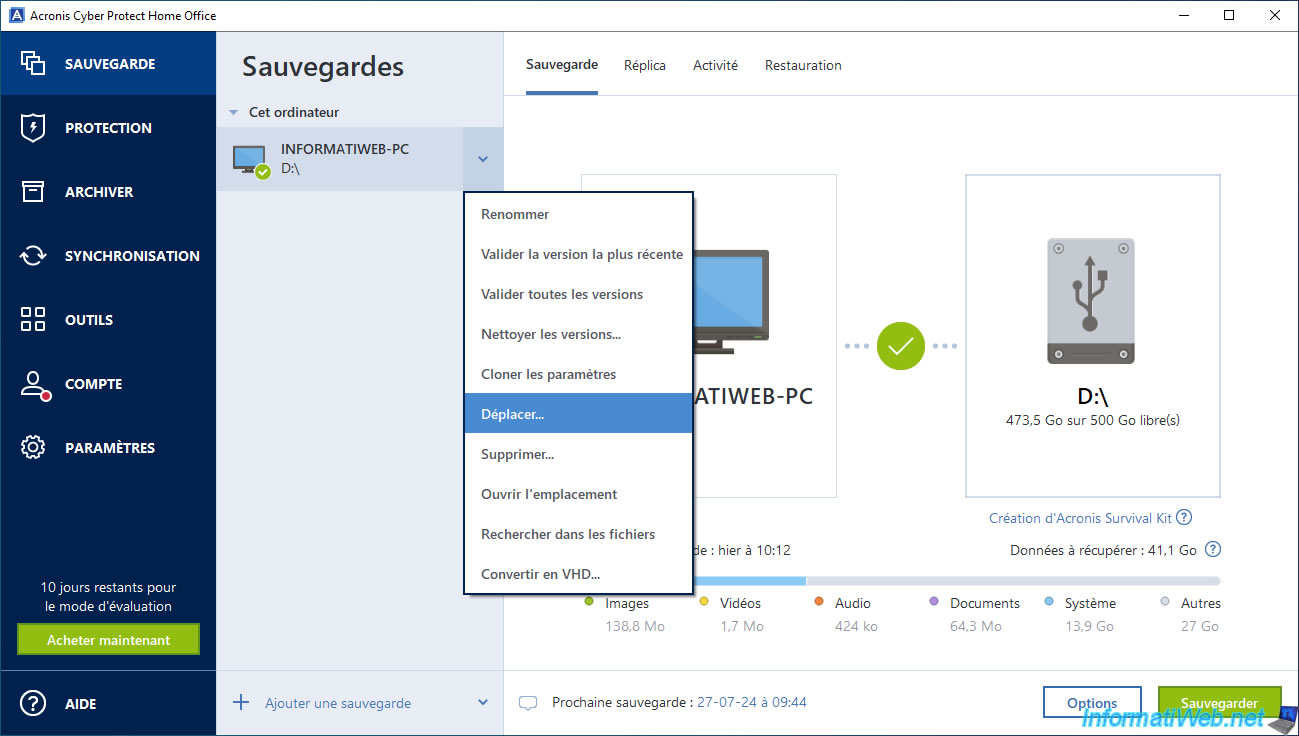Click the grey Autres legend dot
The width and height of the screenshot is (1299, 736).
click(x=1164, y=602)
